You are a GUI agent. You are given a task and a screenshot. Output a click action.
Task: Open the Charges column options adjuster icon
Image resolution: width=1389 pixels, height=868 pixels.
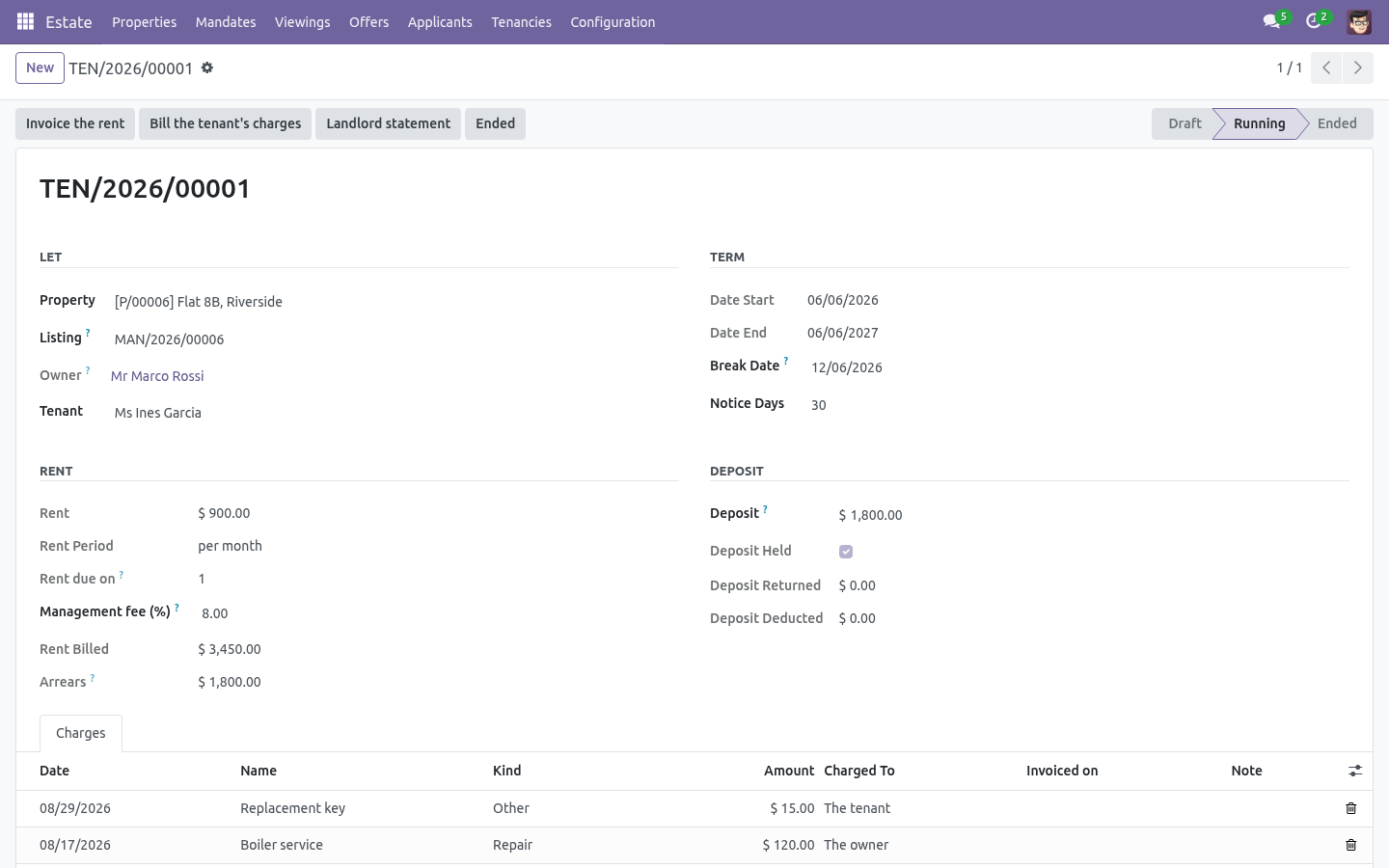click(1355, 771)
